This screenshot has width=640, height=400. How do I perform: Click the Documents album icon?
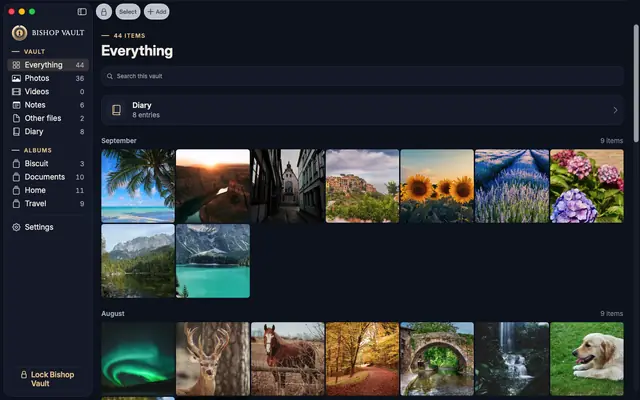tap(16, 177)
